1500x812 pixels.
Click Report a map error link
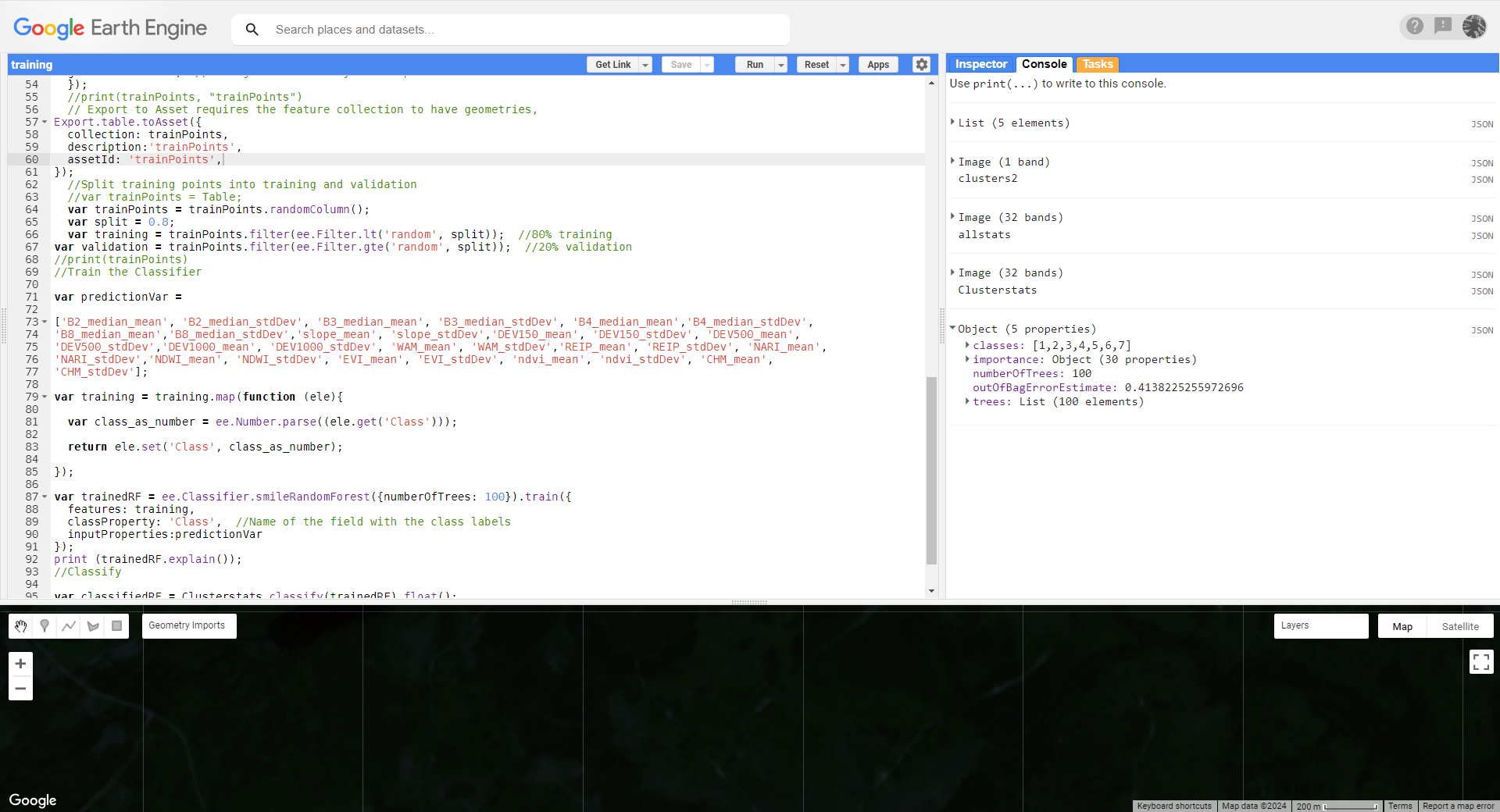click(1459, 806)
